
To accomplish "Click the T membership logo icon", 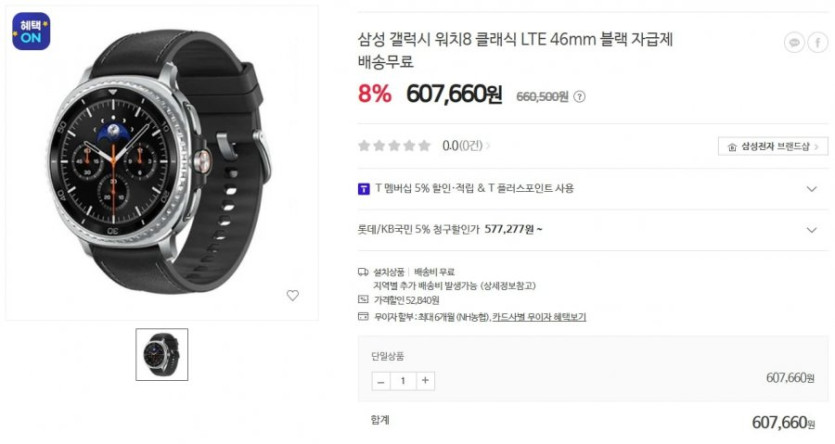I will 364,188.
